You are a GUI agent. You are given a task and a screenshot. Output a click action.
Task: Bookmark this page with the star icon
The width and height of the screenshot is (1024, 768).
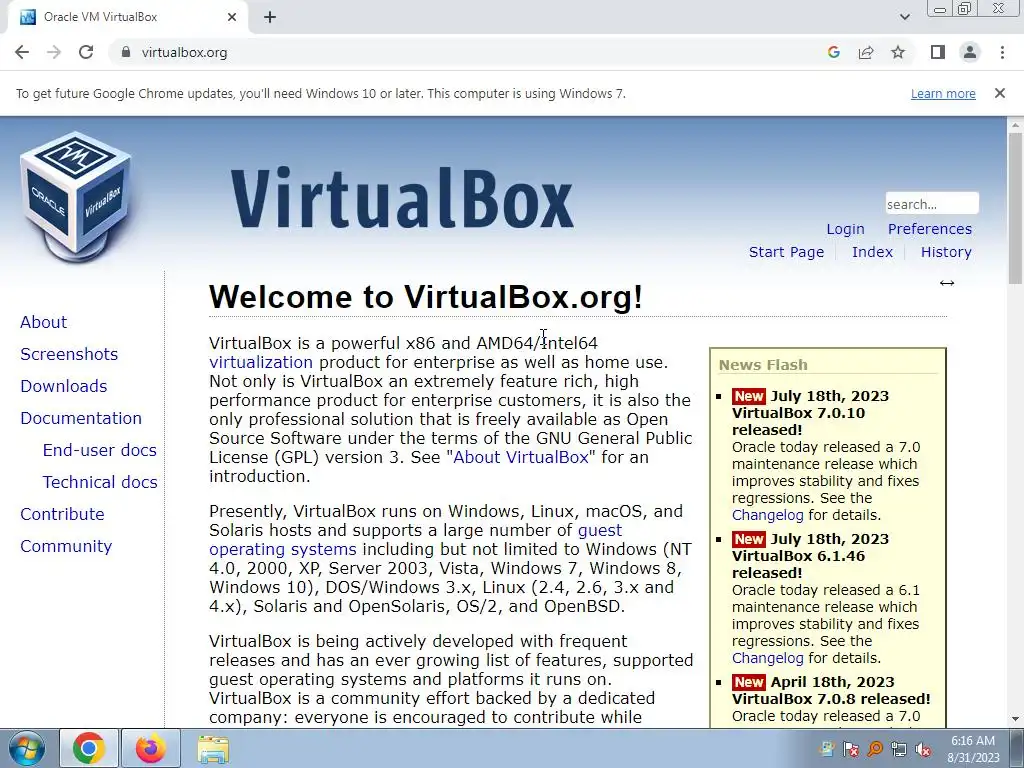(898, 52)
